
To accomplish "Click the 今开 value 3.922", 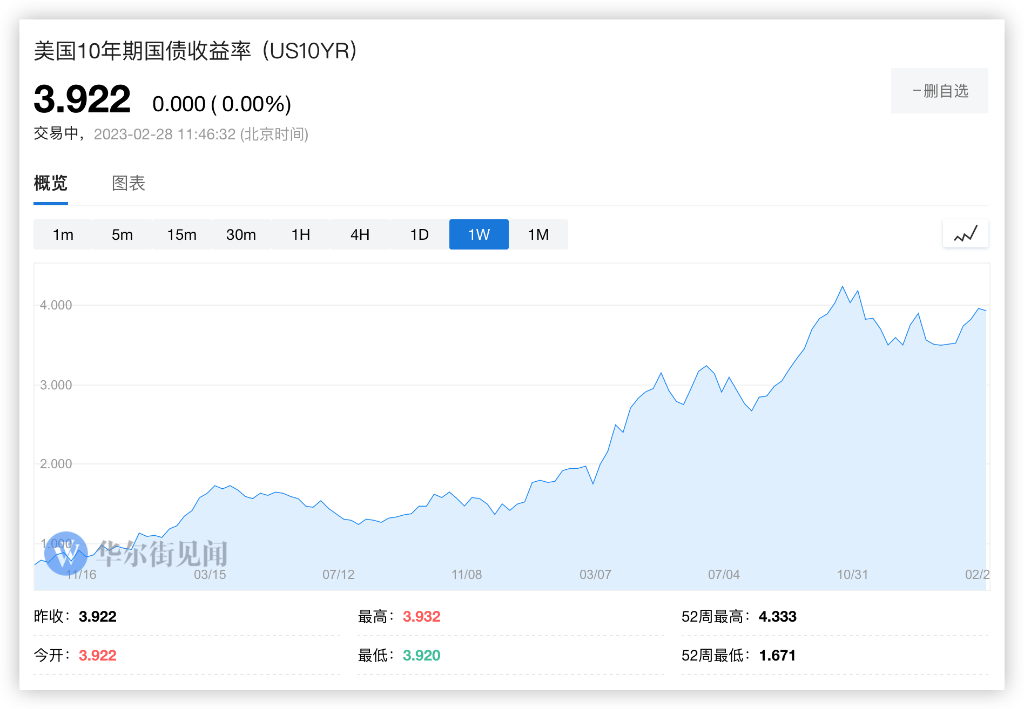I will coord(97,655).
